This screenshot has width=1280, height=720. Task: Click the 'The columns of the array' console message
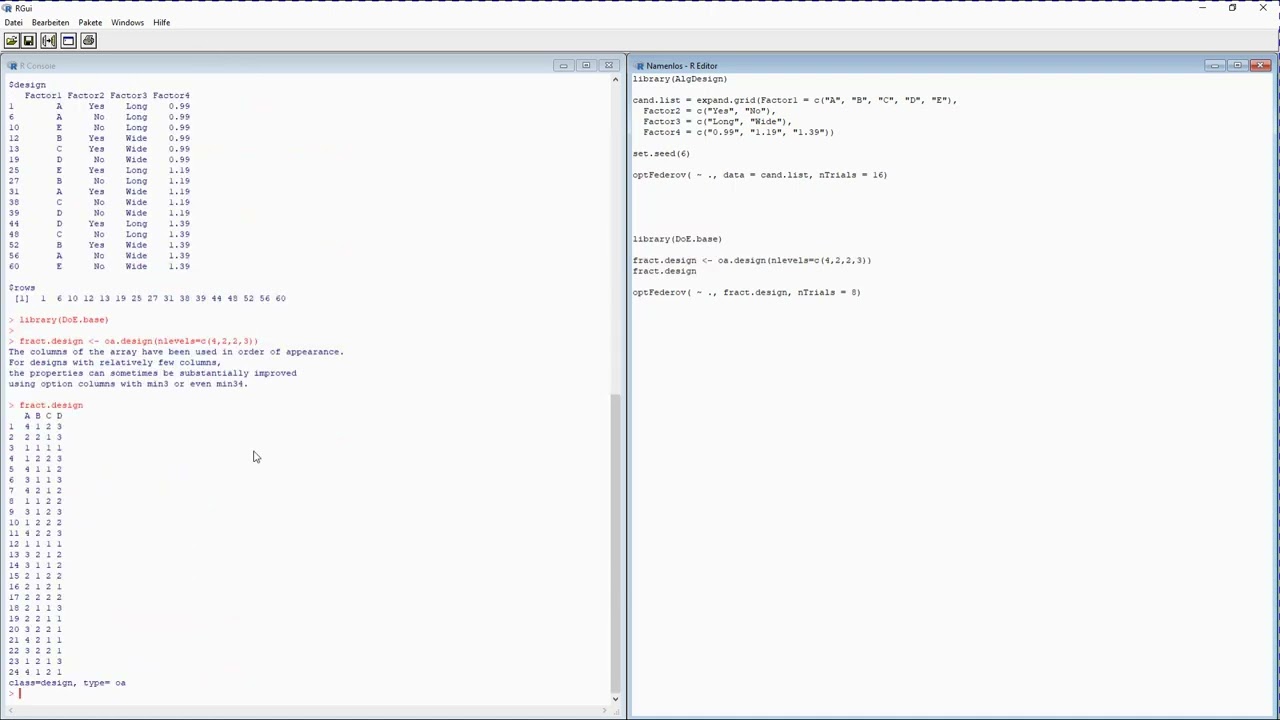click(x=176, y=352)
